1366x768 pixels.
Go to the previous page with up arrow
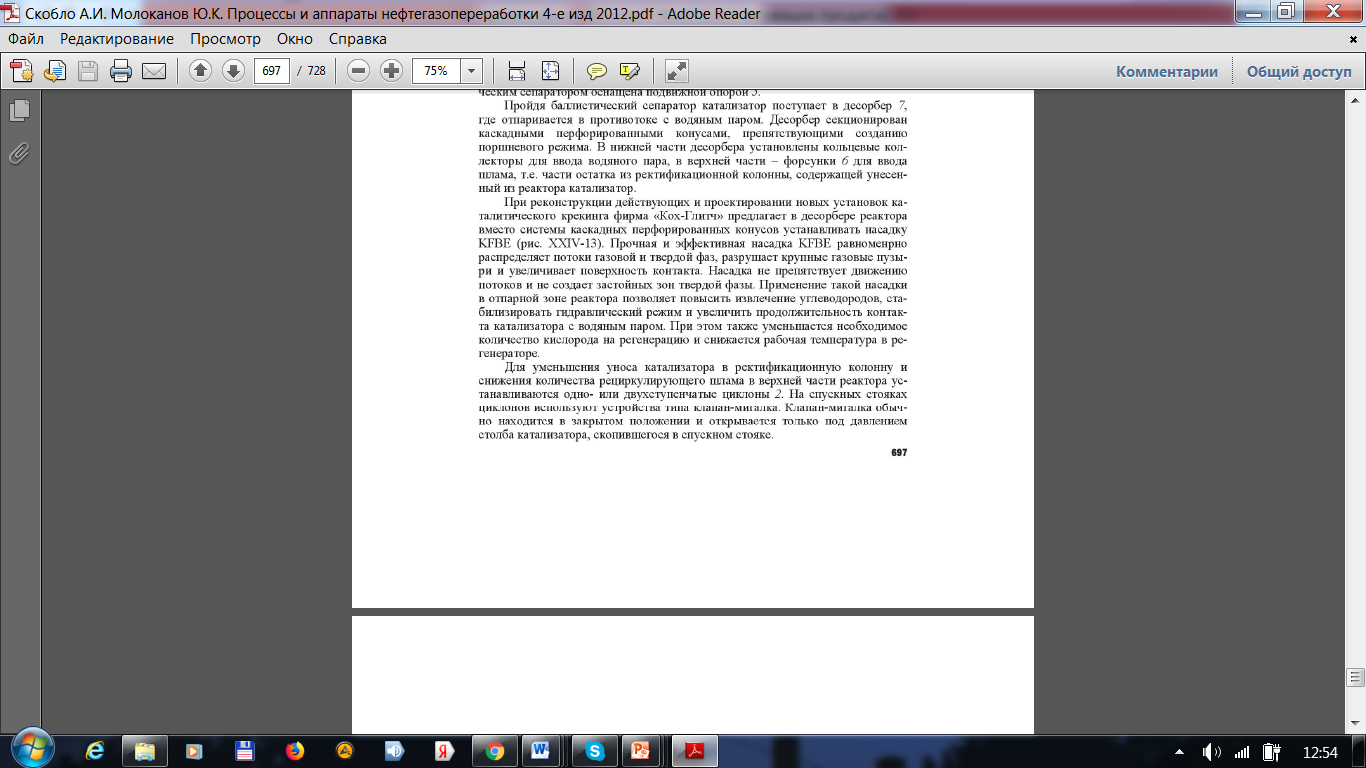[201, 71]
